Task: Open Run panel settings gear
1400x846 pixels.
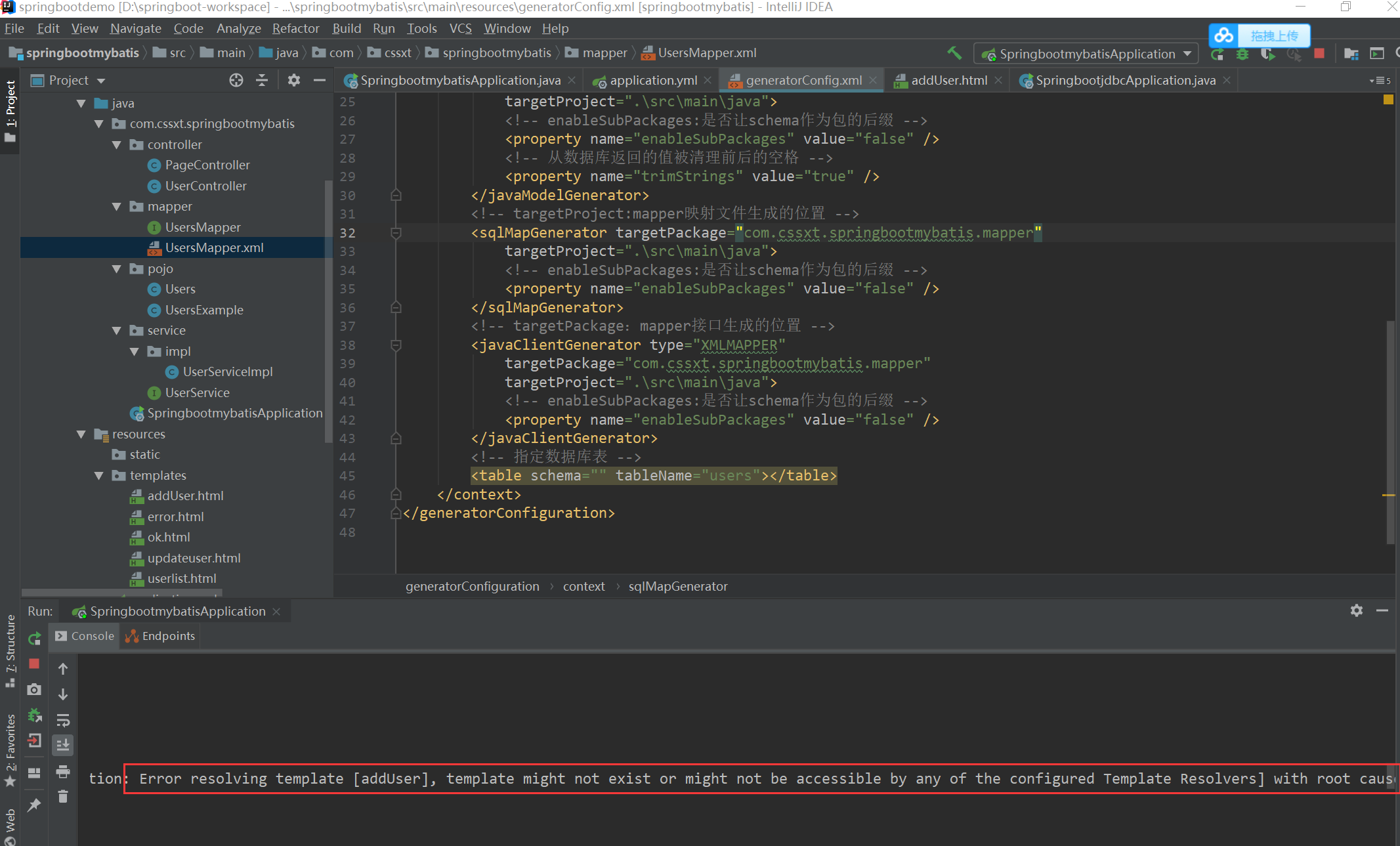Action: click(x=1357, y=610)
